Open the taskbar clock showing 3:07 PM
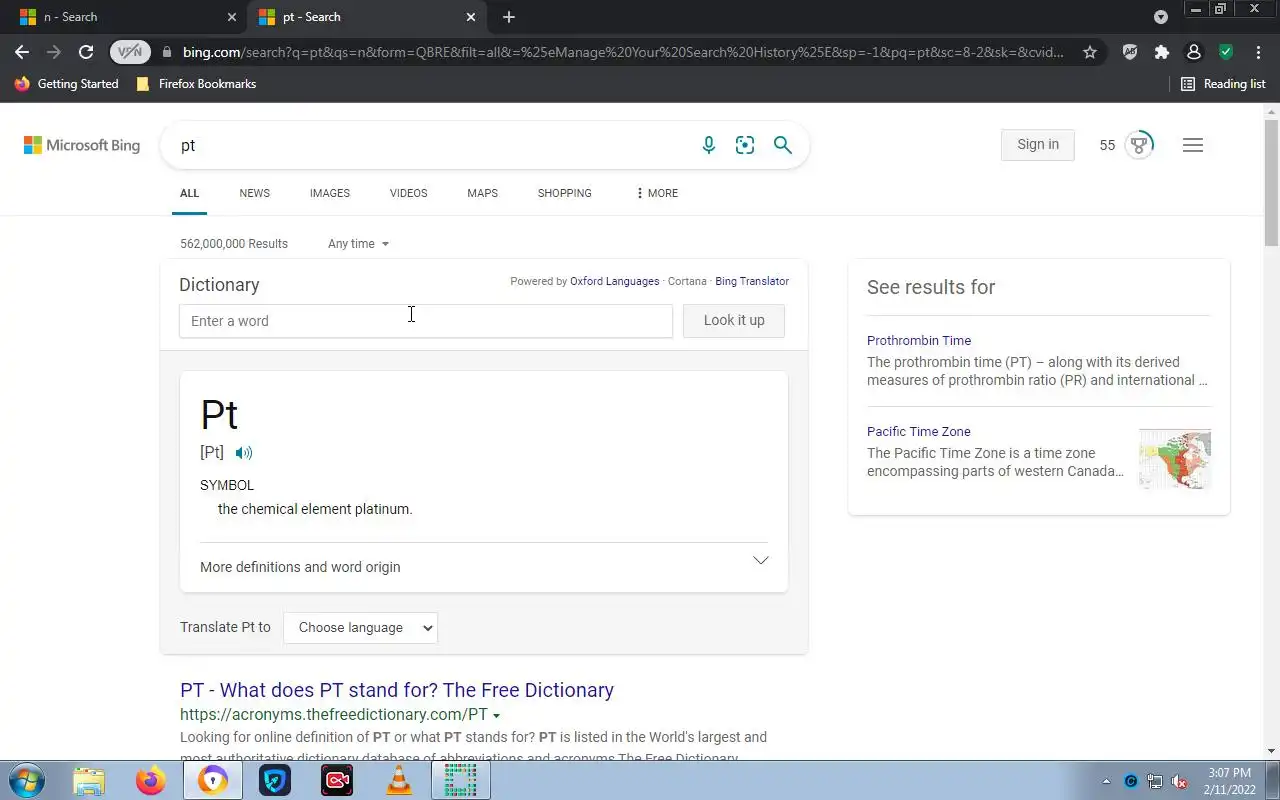 point(1230,781)
